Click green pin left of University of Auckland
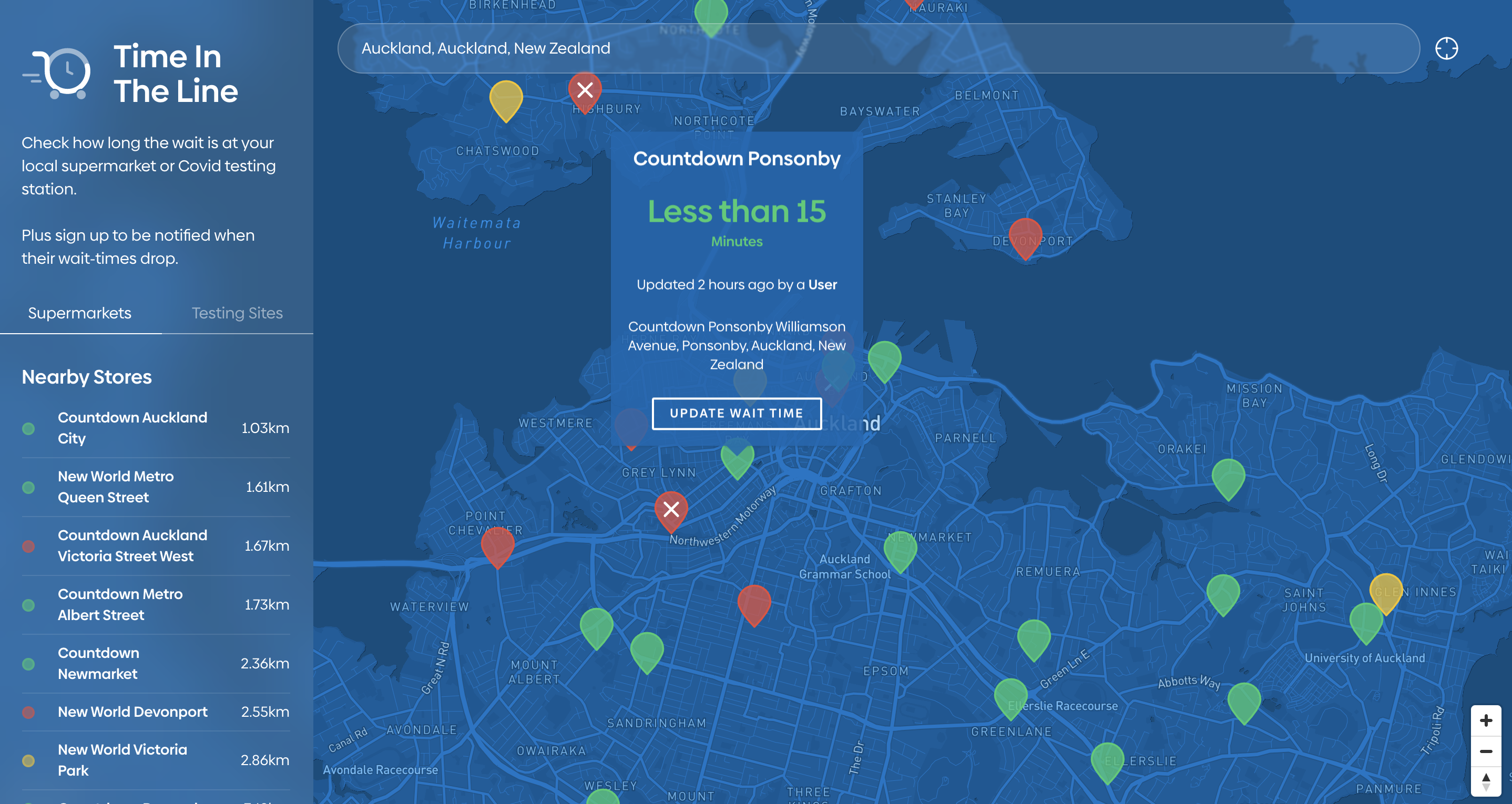This screenshot has width=1512, height=804. (1366, 623)
